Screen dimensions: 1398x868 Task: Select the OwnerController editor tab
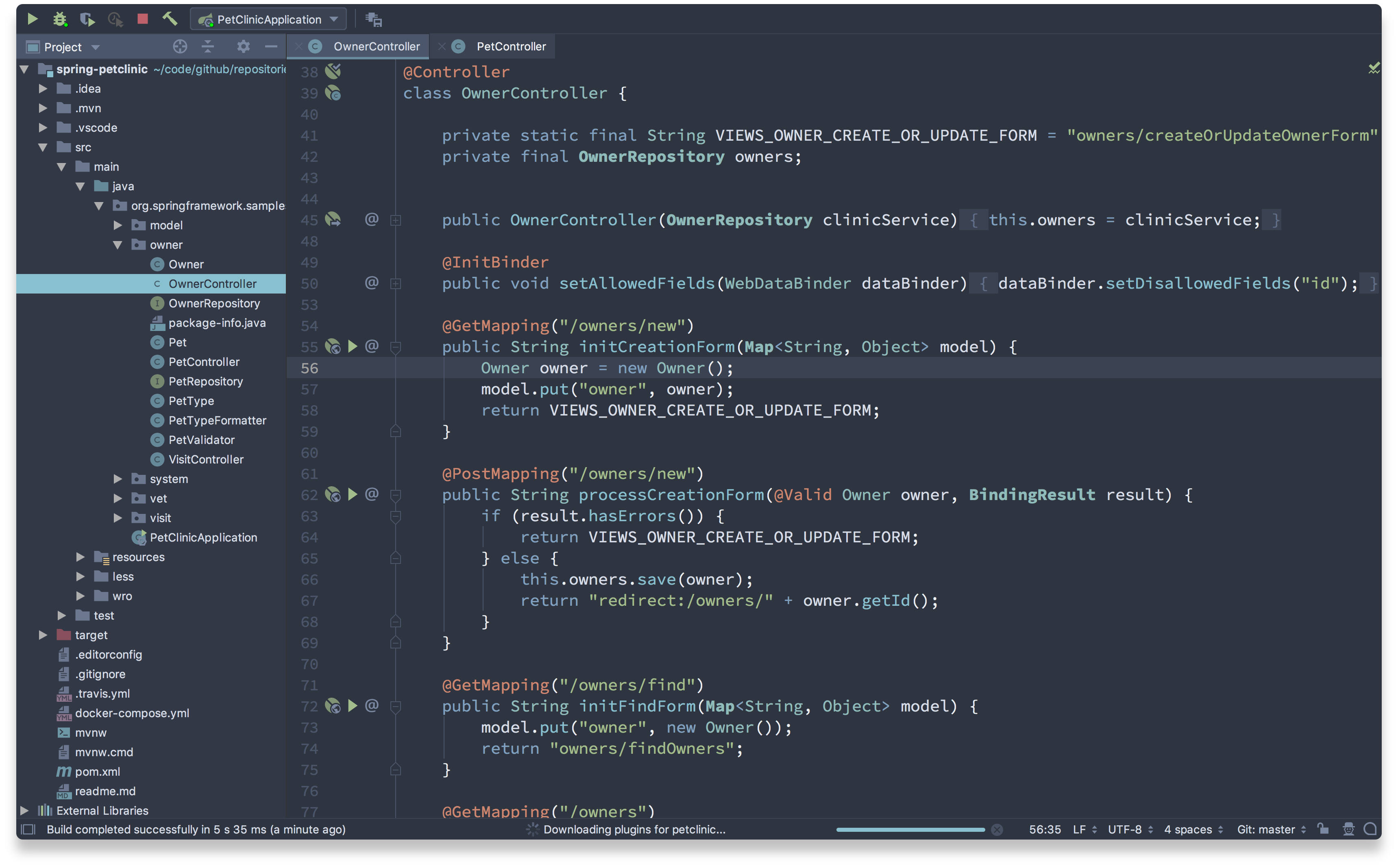[376, 46]
